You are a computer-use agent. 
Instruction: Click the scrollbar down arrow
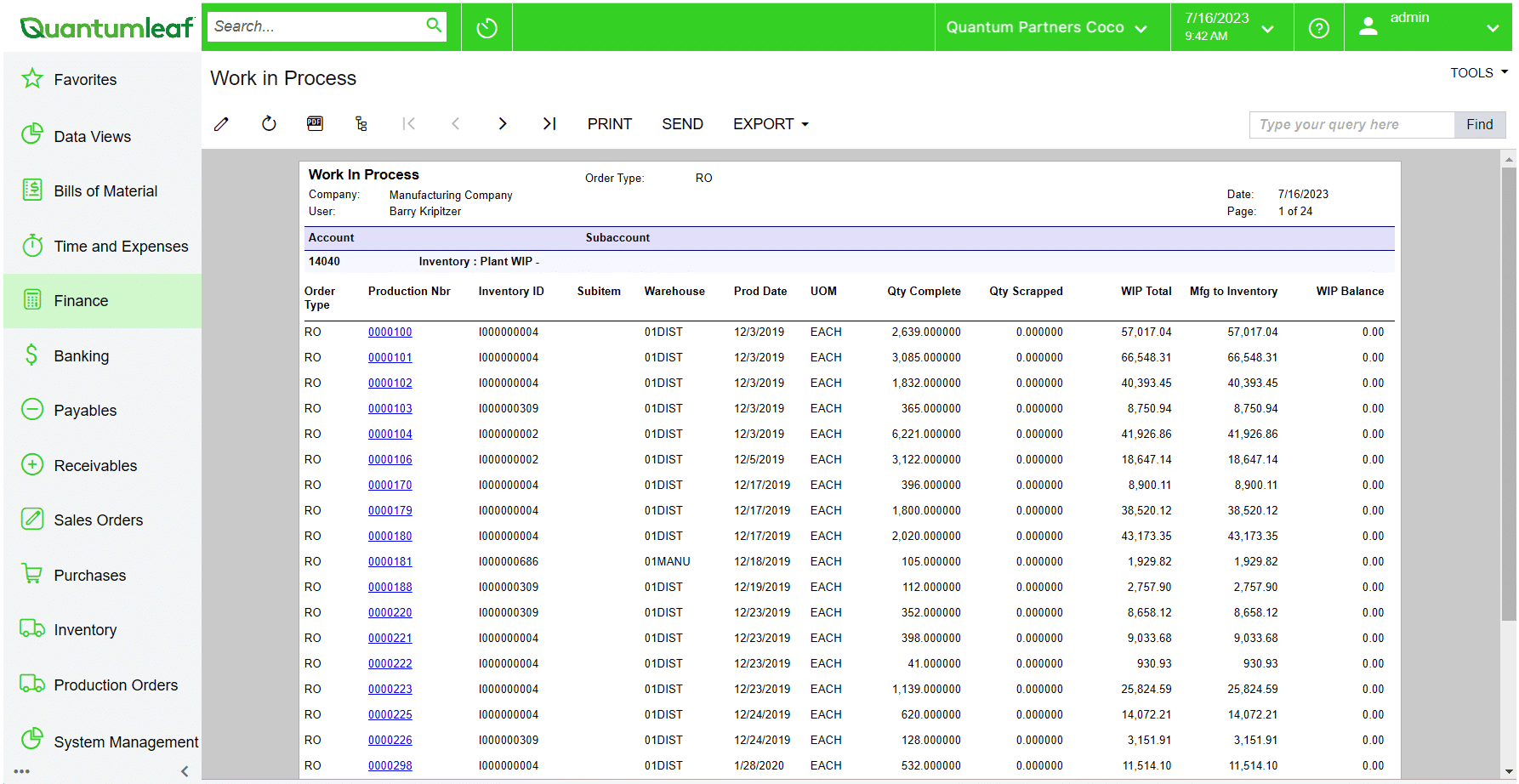tap(1509, 771)
